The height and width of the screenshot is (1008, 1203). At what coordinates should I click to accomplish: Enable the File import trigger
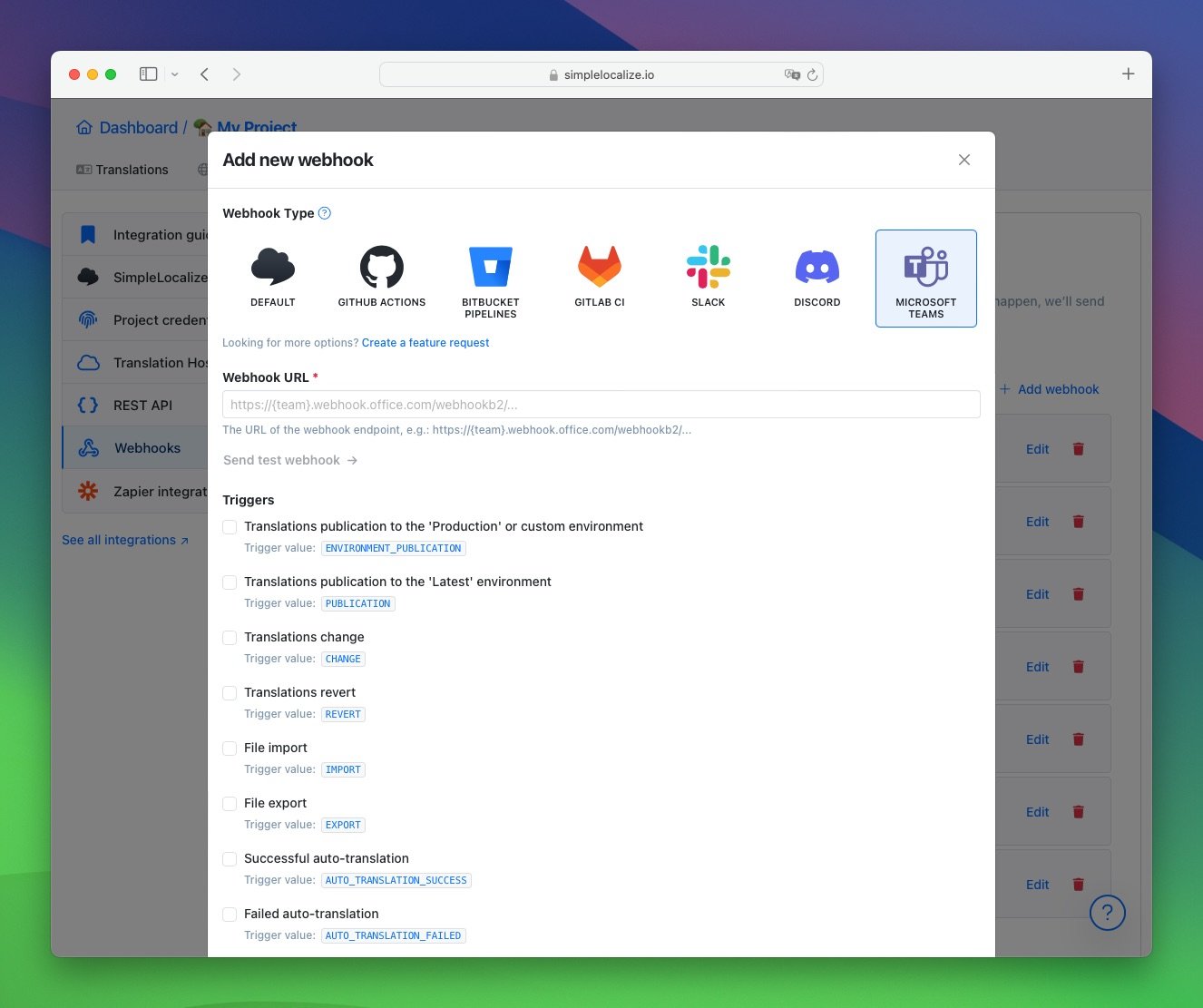point(230,749)
